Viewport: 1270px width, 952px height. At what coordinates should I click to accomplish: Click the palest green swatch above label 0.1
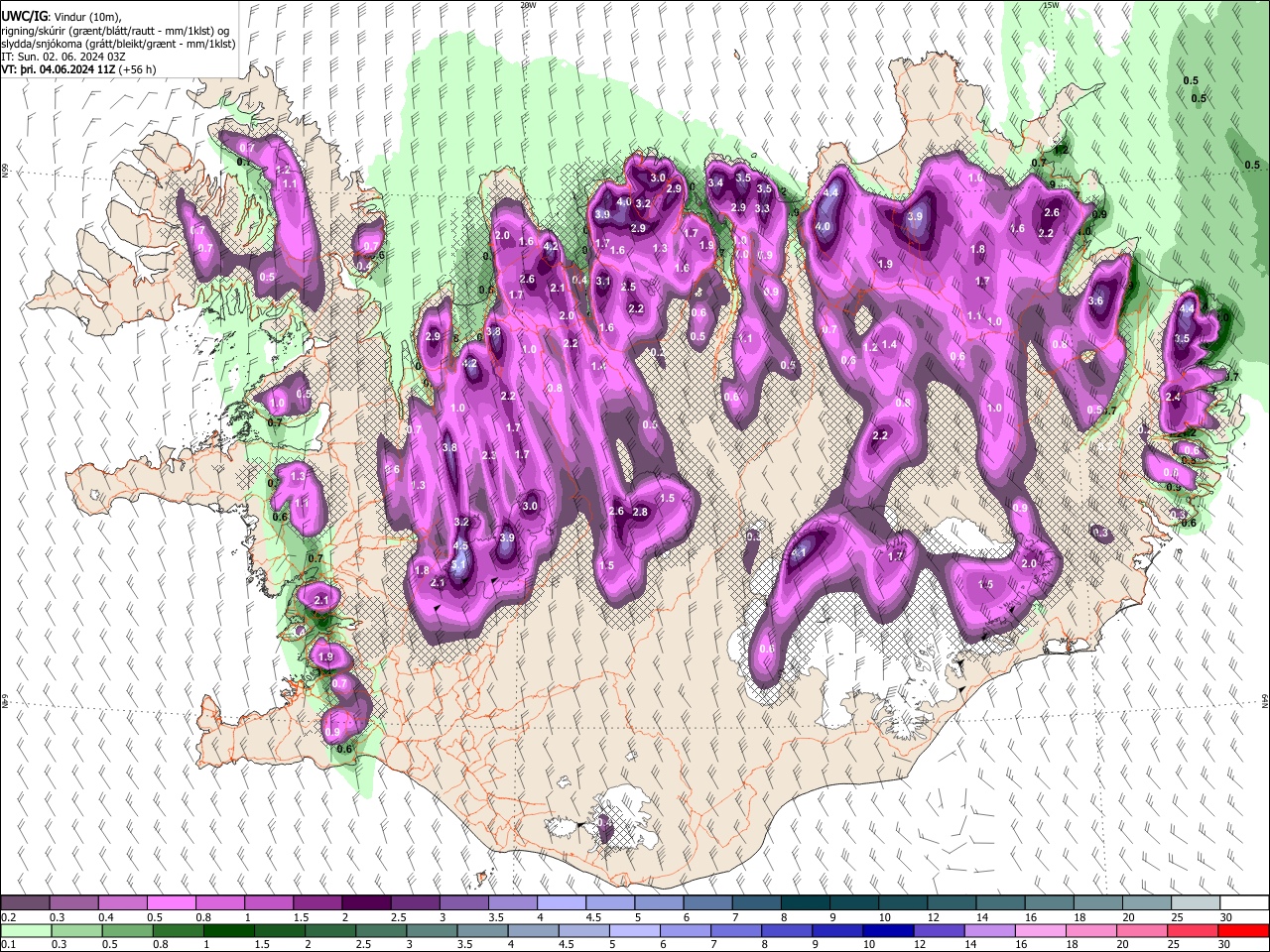[26, 931]
